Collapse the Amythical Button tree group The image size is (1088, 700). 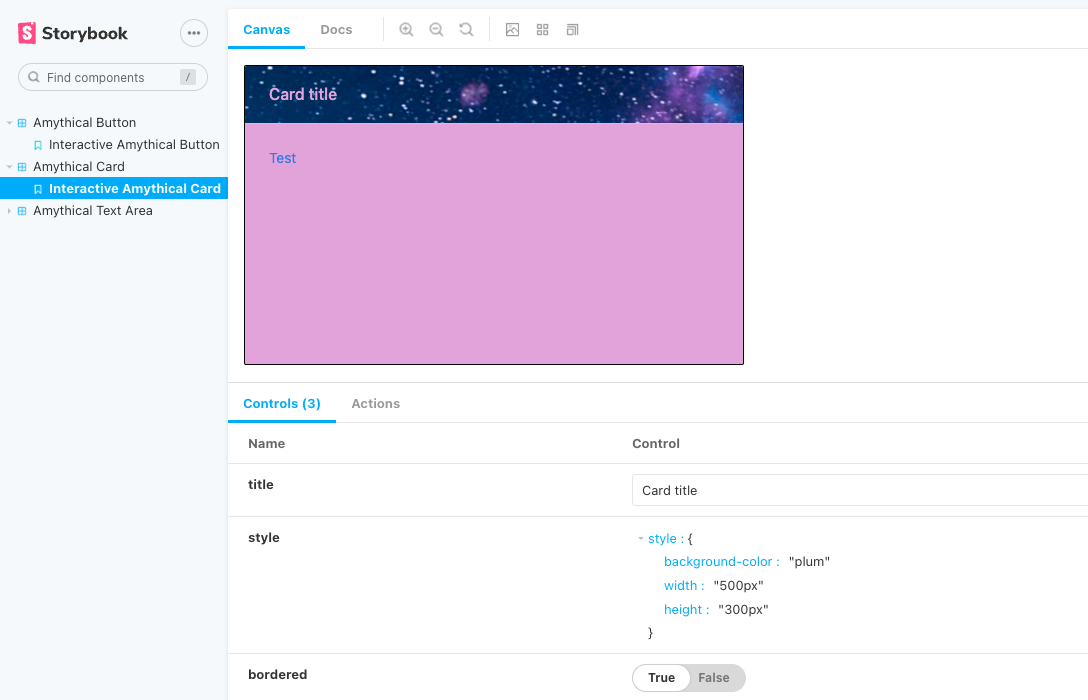coord(10,123)
